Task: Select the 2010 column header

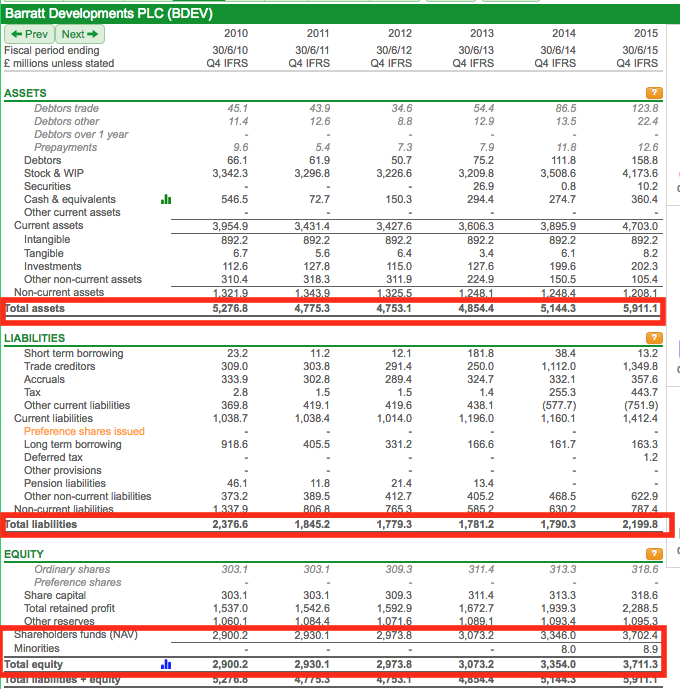Action: 236,34
